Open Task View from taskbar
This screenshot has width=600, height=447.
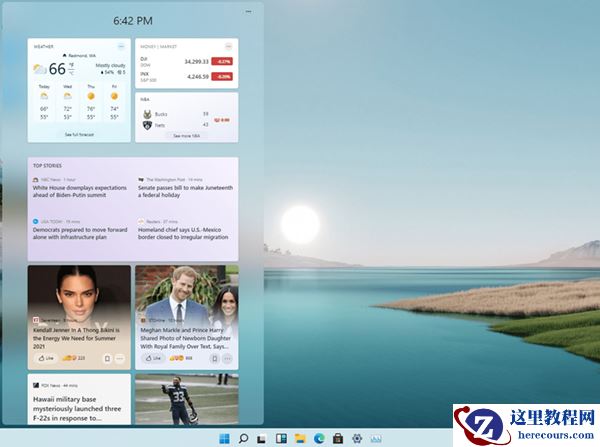pos(262,439)
